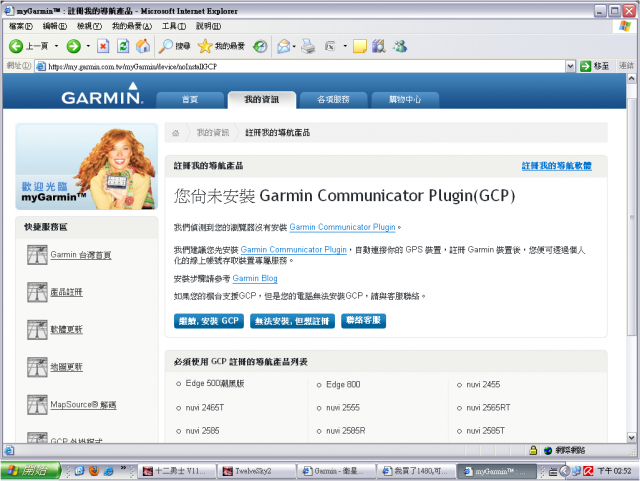Viewport: 640px width, 481px height.
Task: Open the 檔案 (File) menu
Action: [20, 26]
